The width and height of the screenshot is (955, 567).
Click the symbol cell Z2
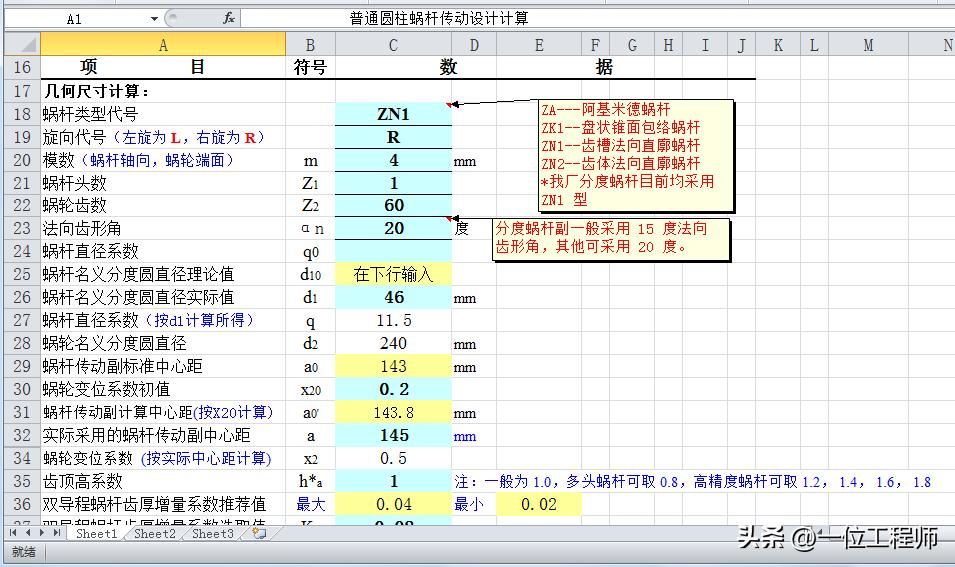[x=310, y=205]
